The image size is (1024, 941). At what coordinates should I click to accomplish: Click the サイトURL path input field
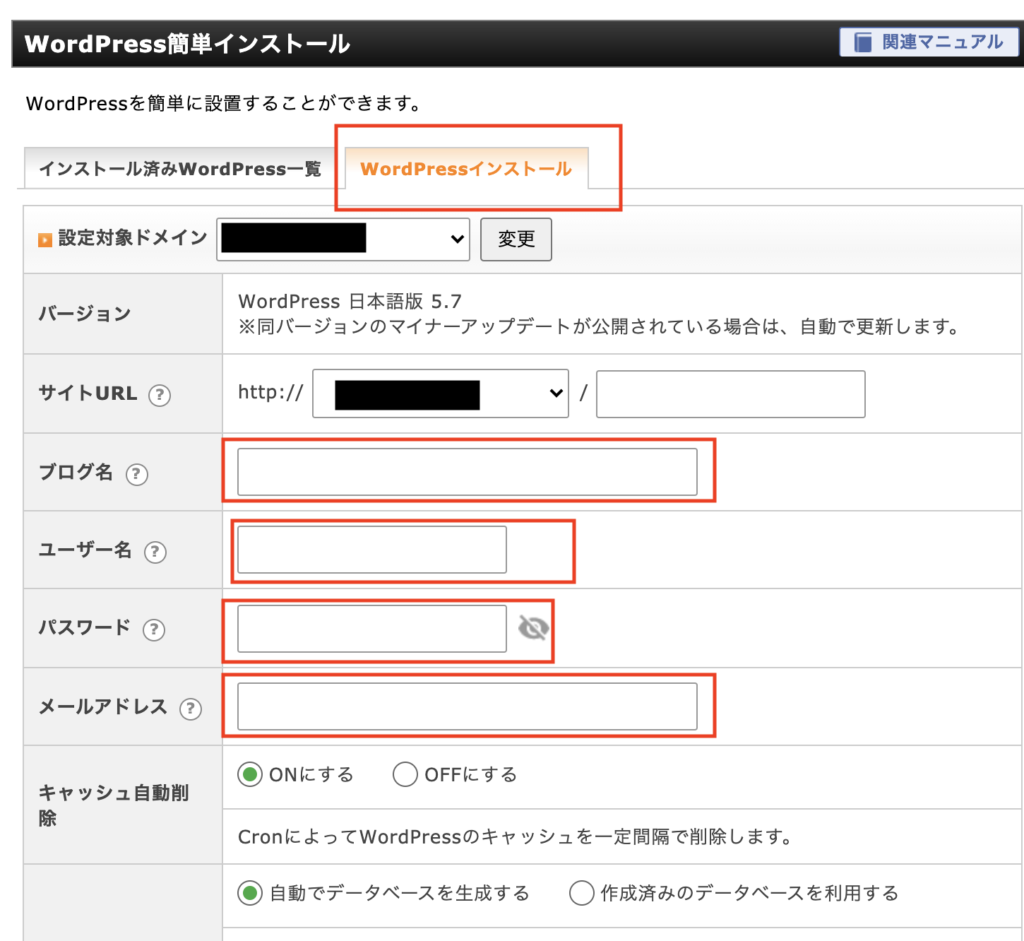pos(730,394)
